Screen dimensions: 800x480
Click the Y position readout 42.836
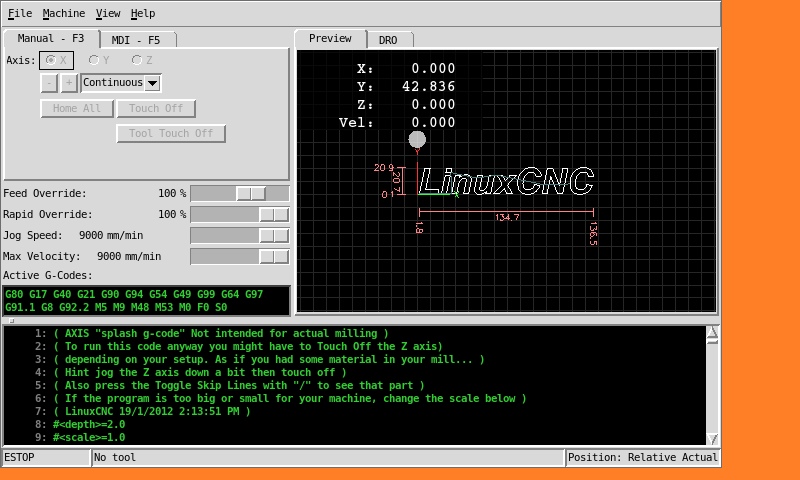[429, 86]
